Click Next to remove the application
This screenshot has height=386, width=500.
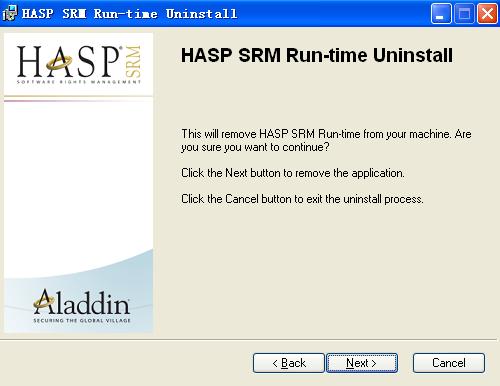(x=362, y=363)
